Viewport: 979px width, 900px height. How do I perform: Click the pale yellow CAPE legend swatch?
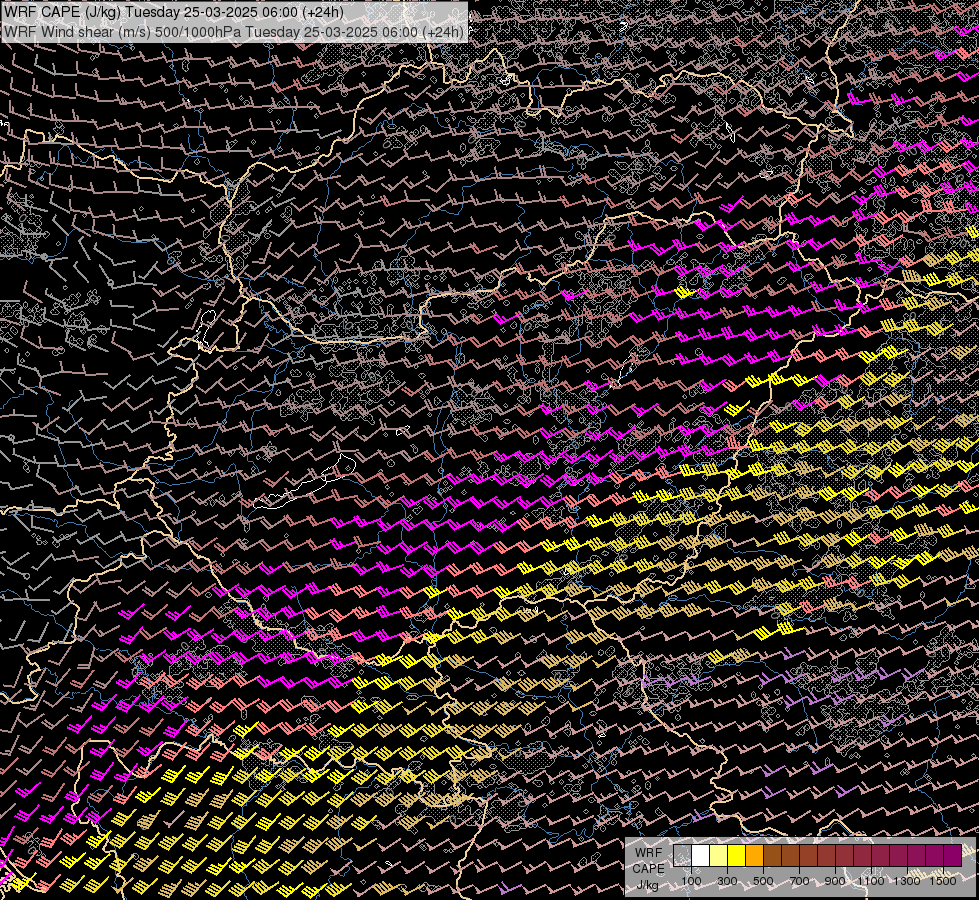pyautogui.click(x=719, y=856)
